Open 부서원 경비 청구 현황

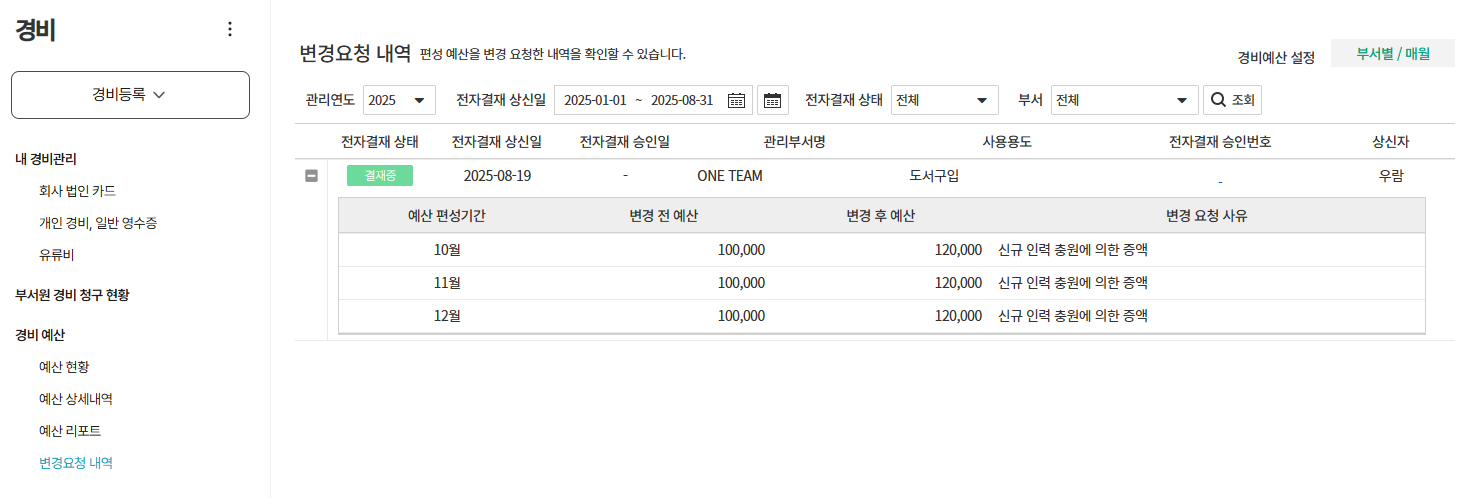[x=72, y=295]
